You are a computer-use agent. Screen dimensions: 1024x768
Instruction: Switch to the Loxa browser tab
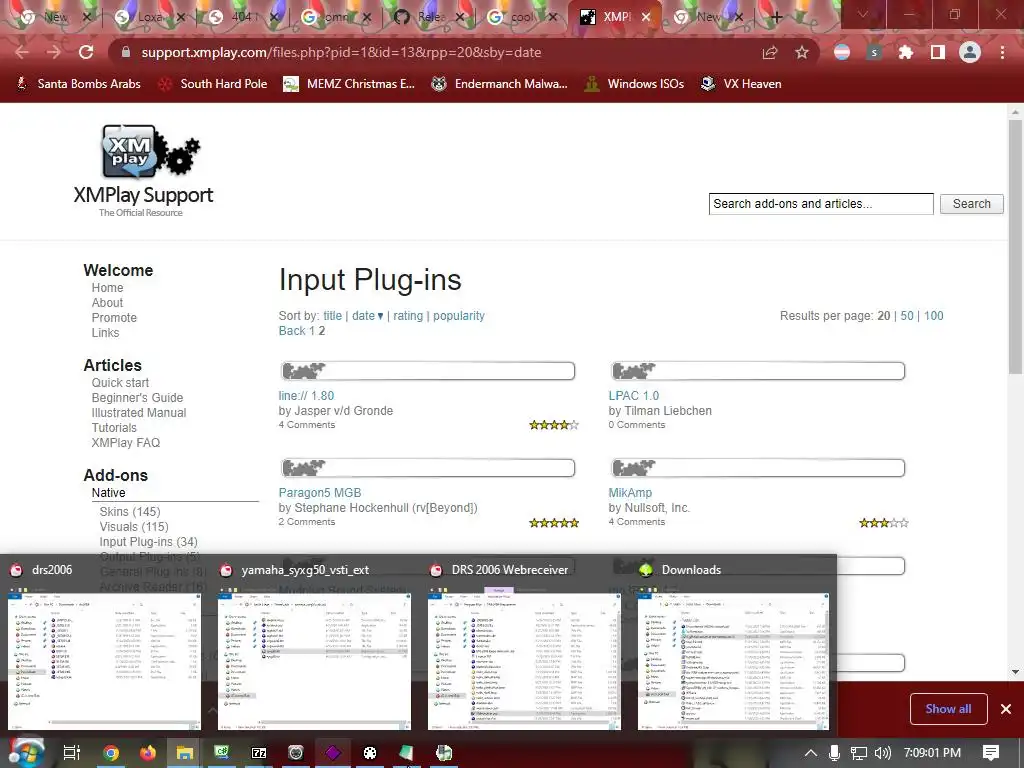[150, 17]
